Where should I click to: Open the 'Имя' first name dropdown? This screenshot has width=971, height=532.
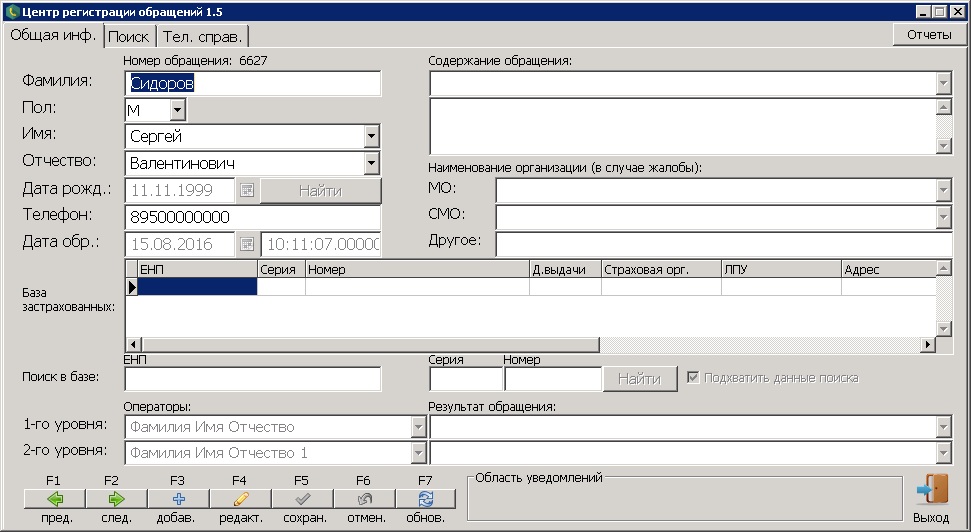tap(371, 136)
